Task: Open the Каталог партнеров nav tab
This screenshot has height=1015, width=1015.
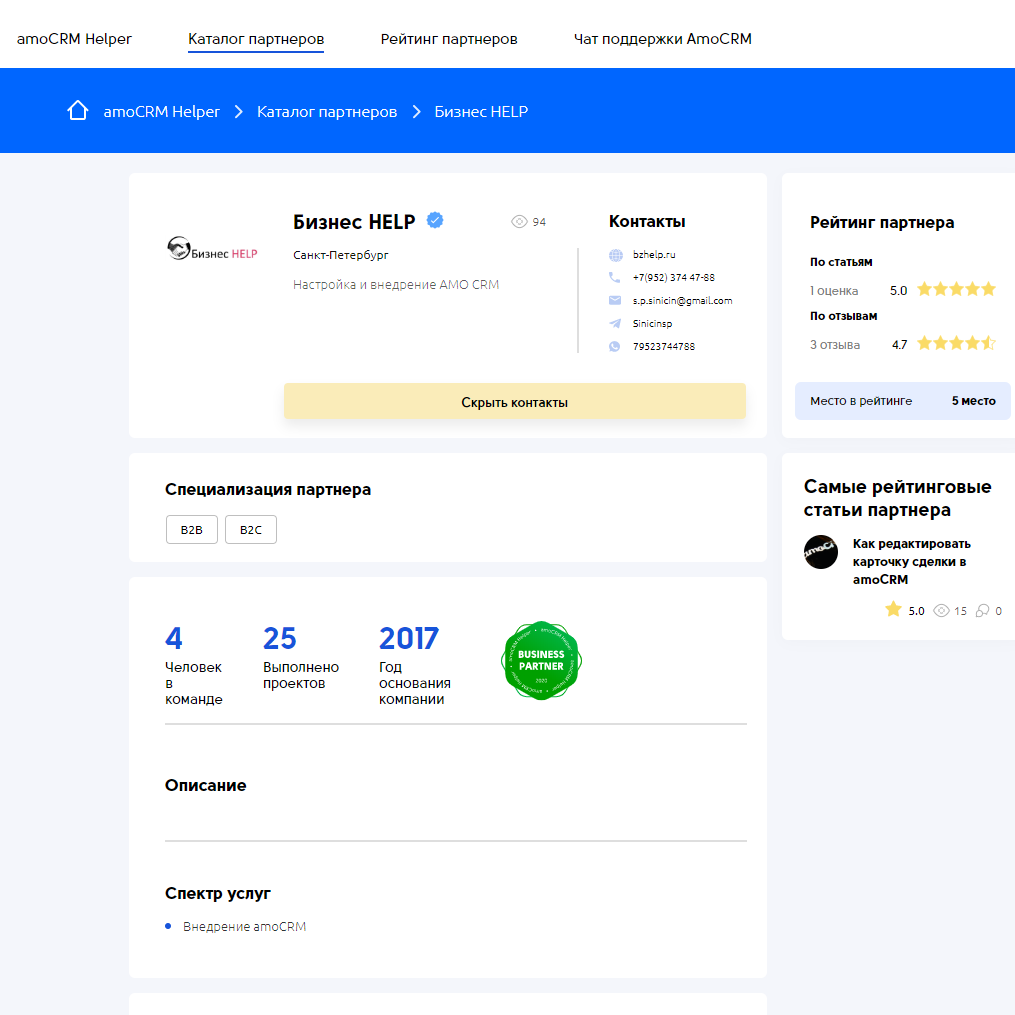Action: coord(256,39)
